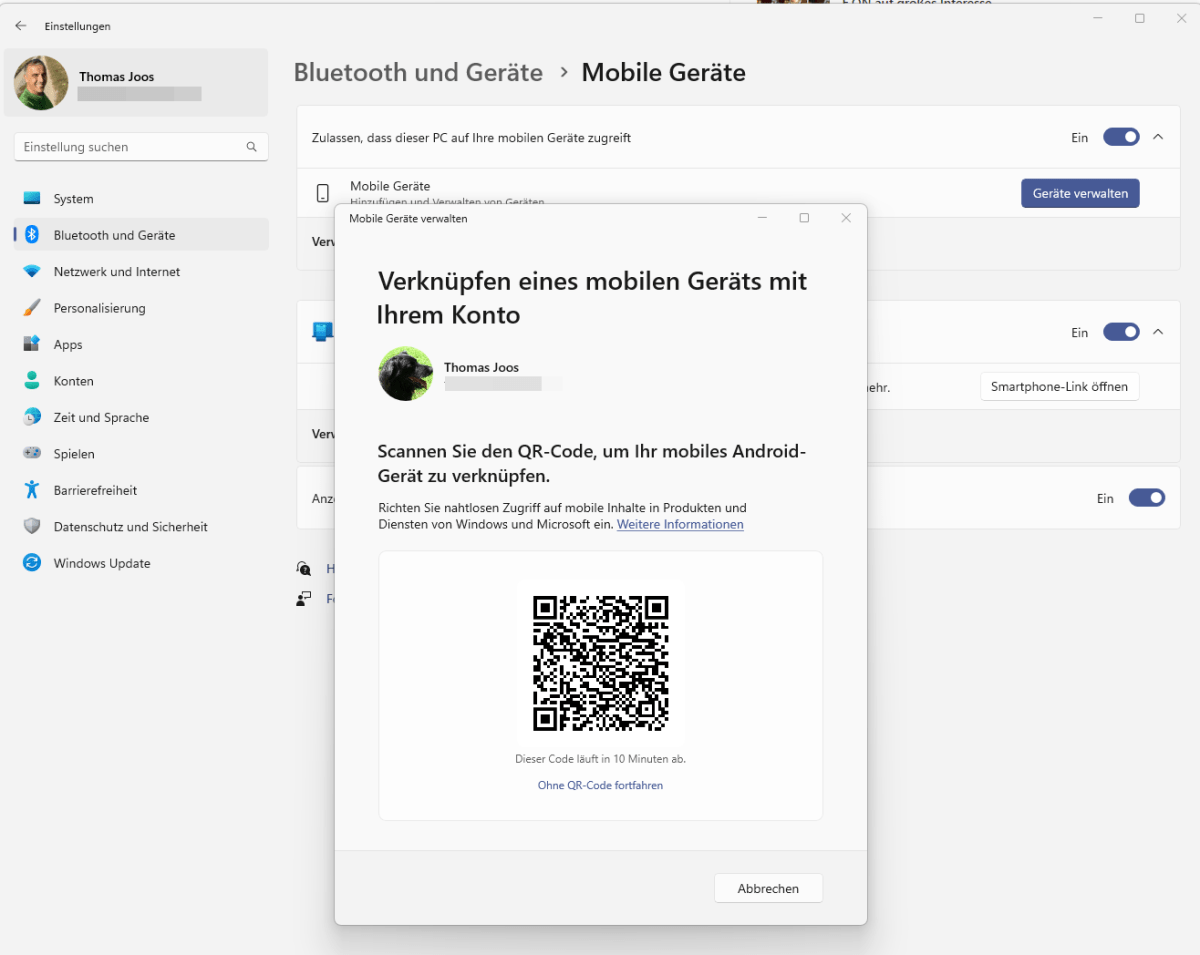
Task: Click the dog profile picture in dialog
Action: pyautogui.click(x=406, y=374)
